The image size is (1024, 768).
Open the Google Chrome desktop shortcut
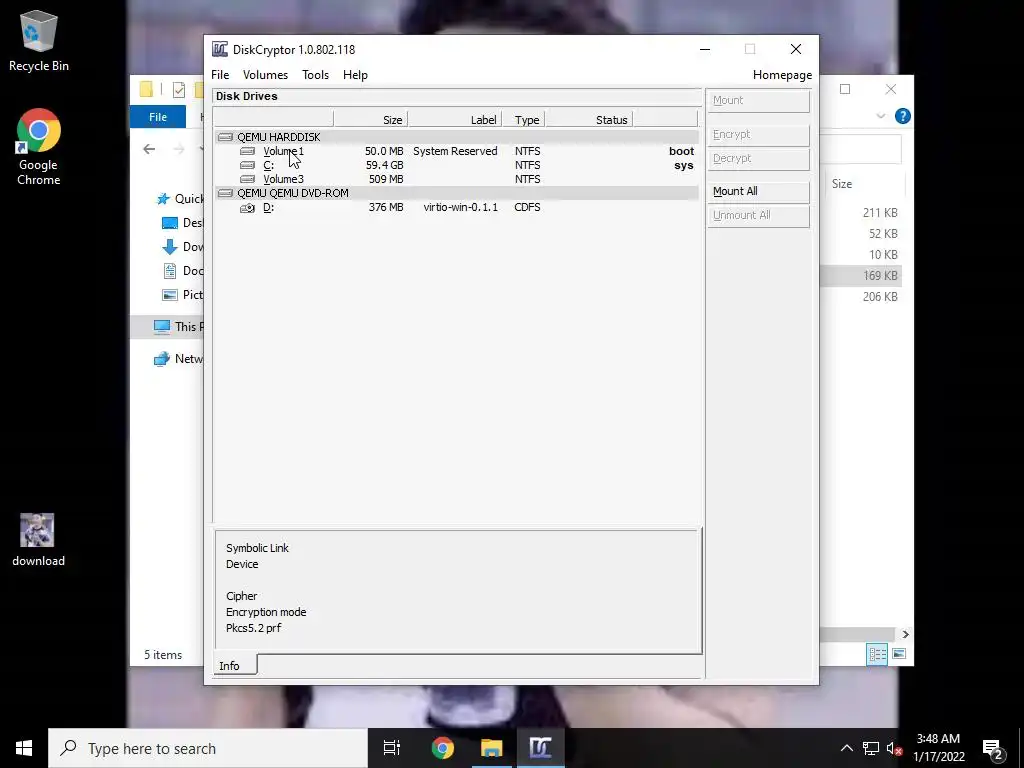pyautogui.click(x=39, y=147)
